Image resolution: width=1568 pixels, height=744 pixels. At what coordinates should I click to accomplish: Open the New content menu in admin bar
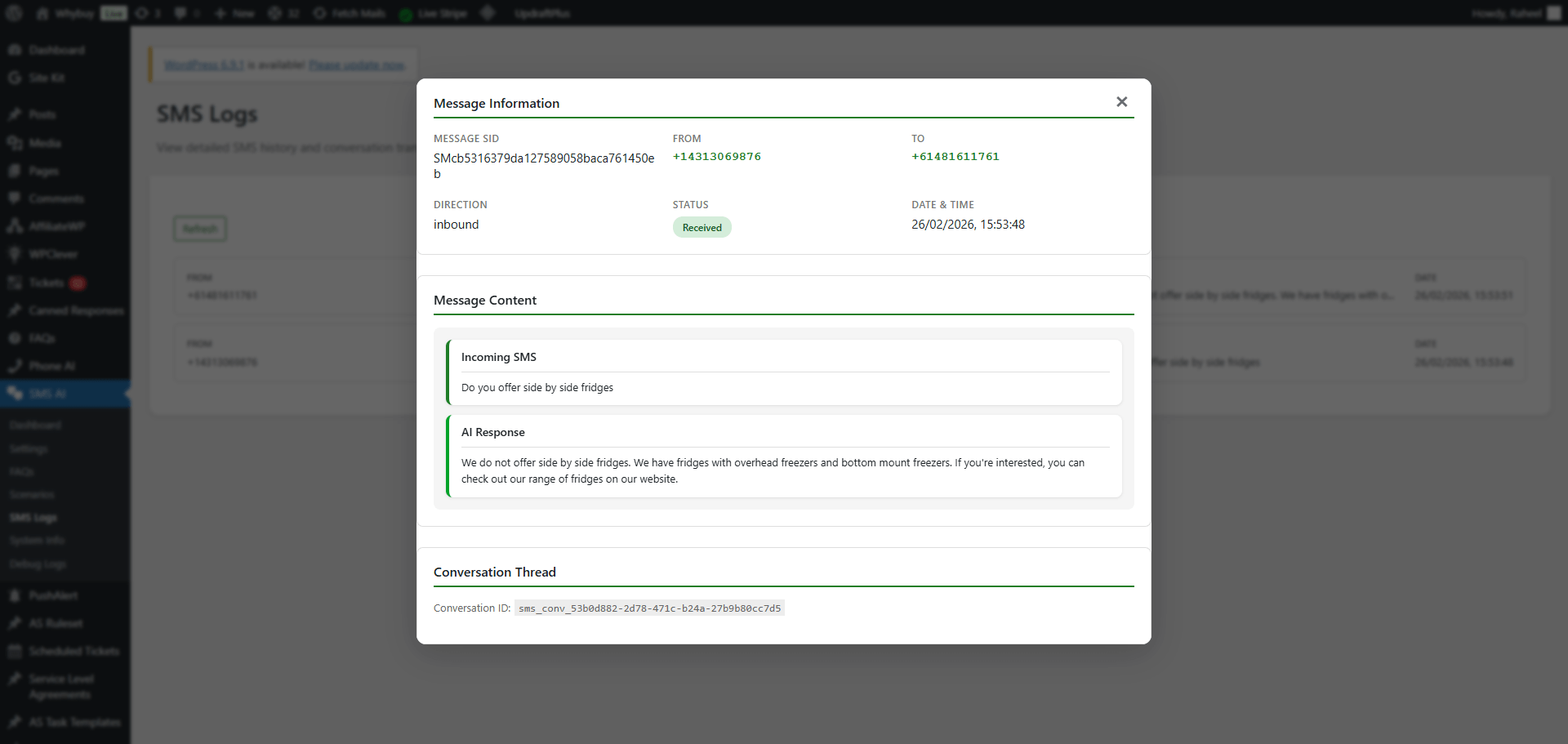[x=234, y=13]
